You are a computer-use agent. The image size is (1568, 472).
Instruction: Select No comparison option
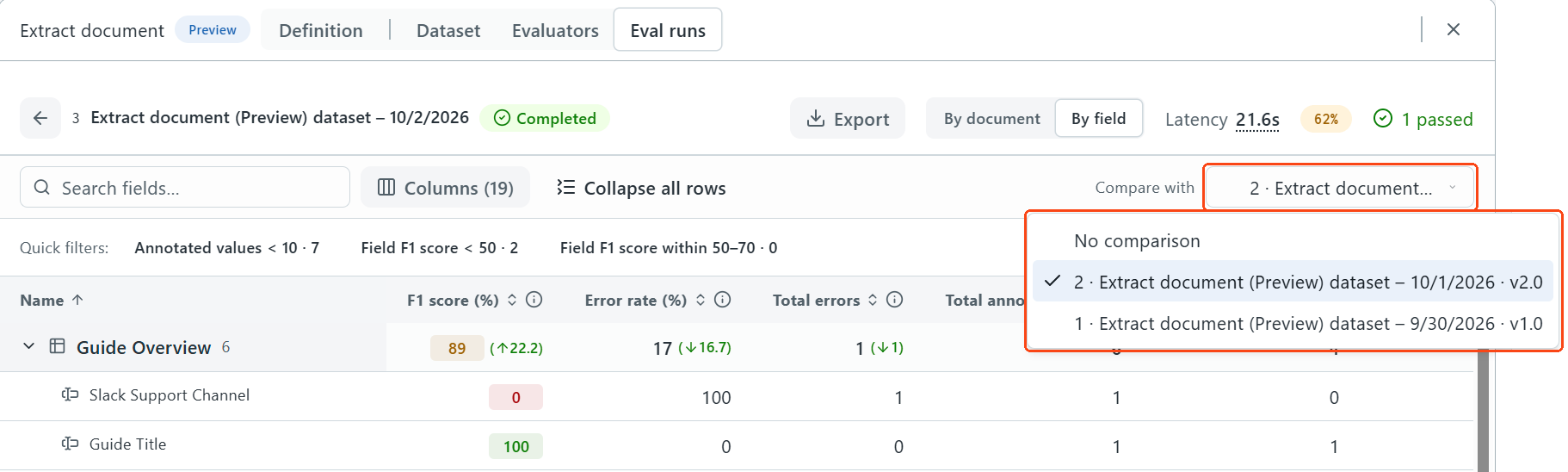(1293, 241)
